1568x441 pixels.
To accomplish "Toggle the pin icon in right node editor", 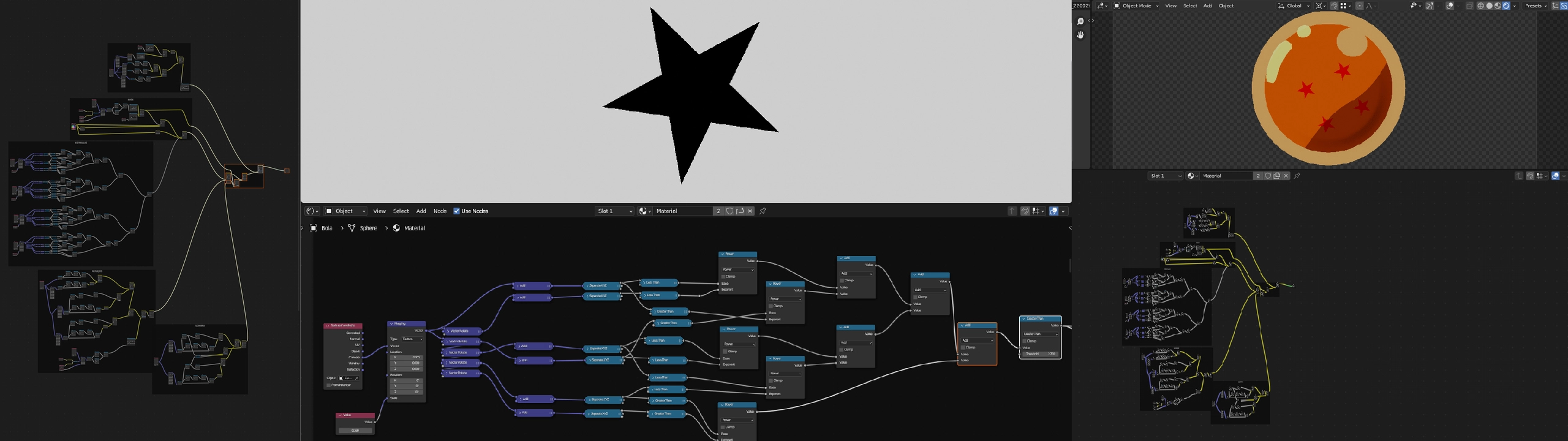I will 1297,176.
